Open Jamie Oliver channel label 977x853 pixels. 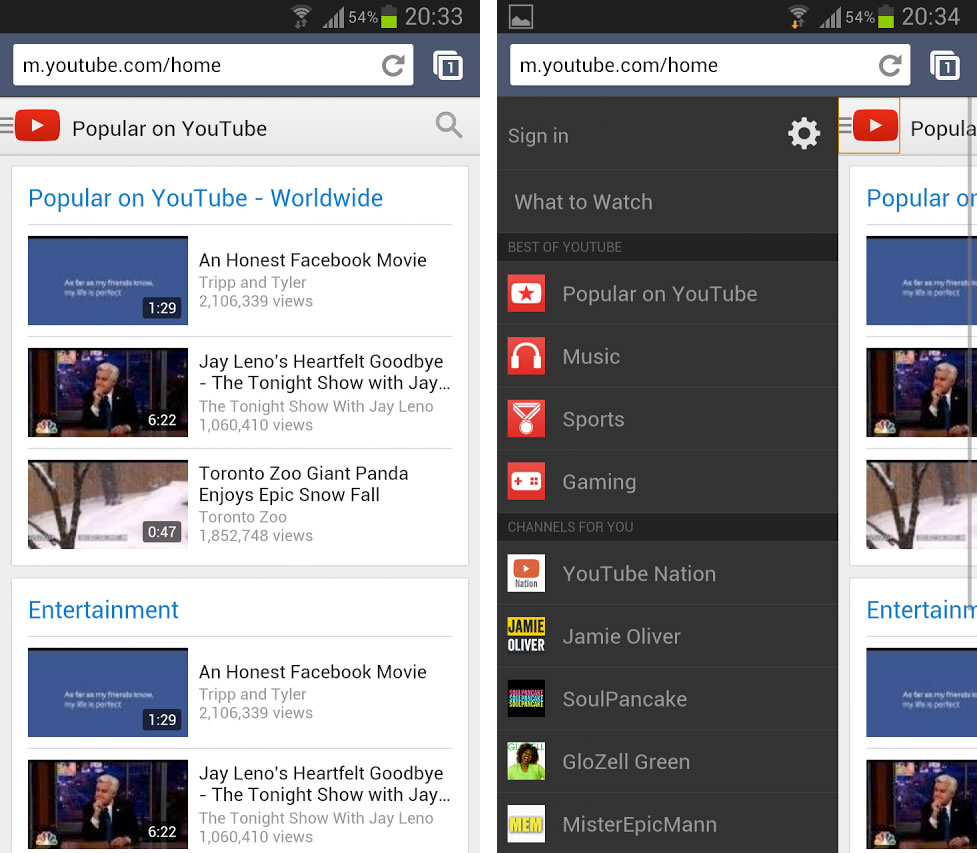coord(621,636)
